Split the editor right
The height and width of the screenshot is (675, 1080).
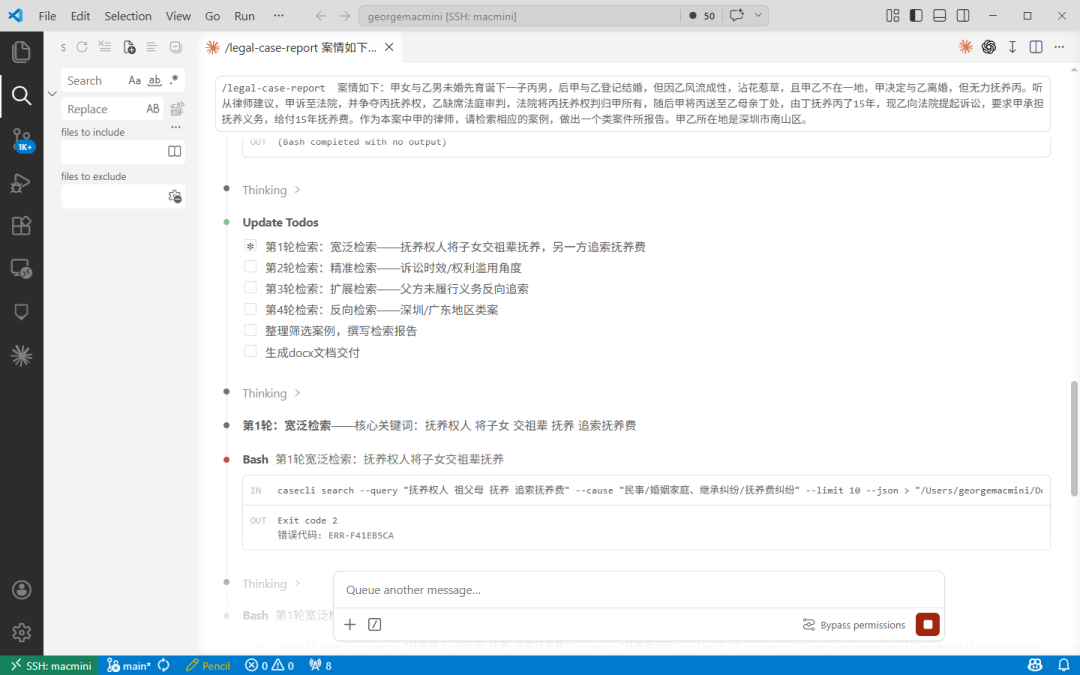click(1036, 47)
